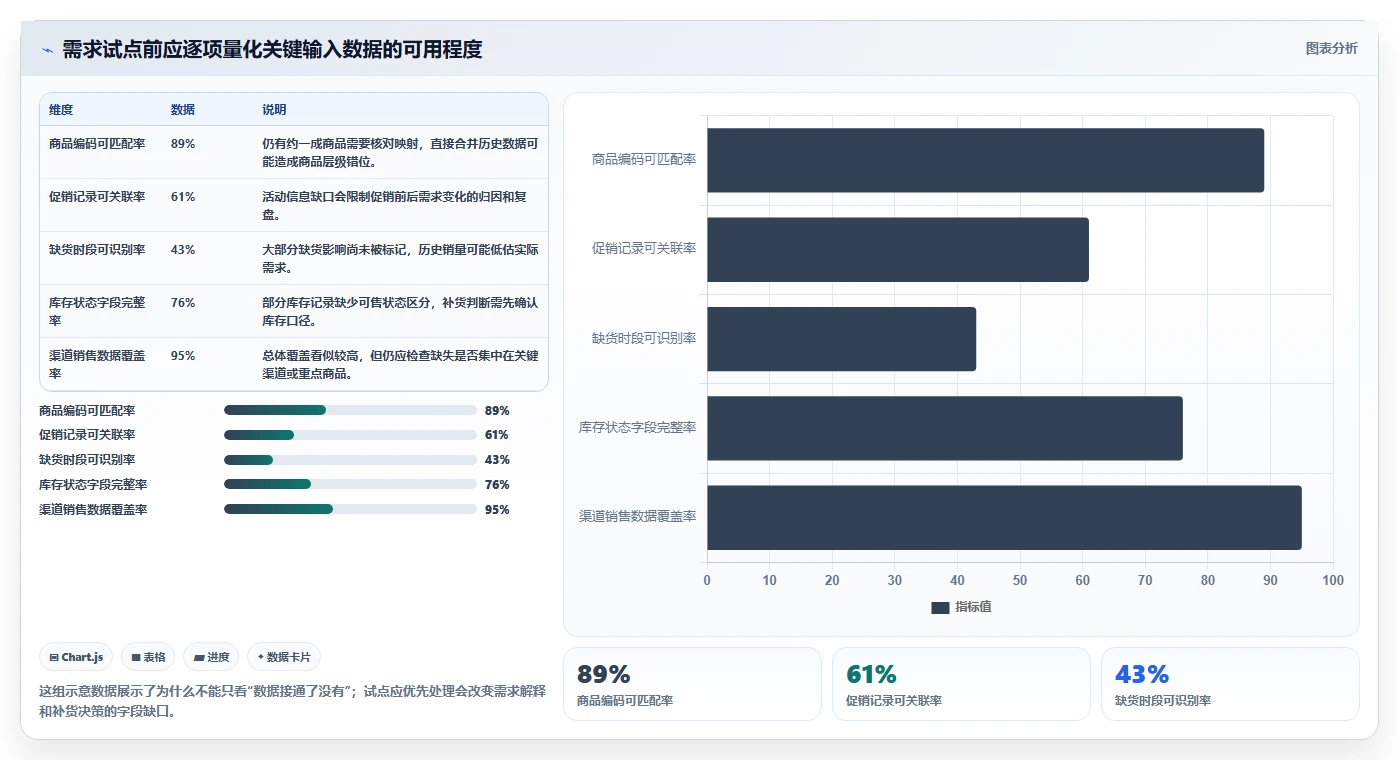The height and width of the screenshot is (760, 1399).
Task: Click the 89% value in table
Action: tap(183, 144)
